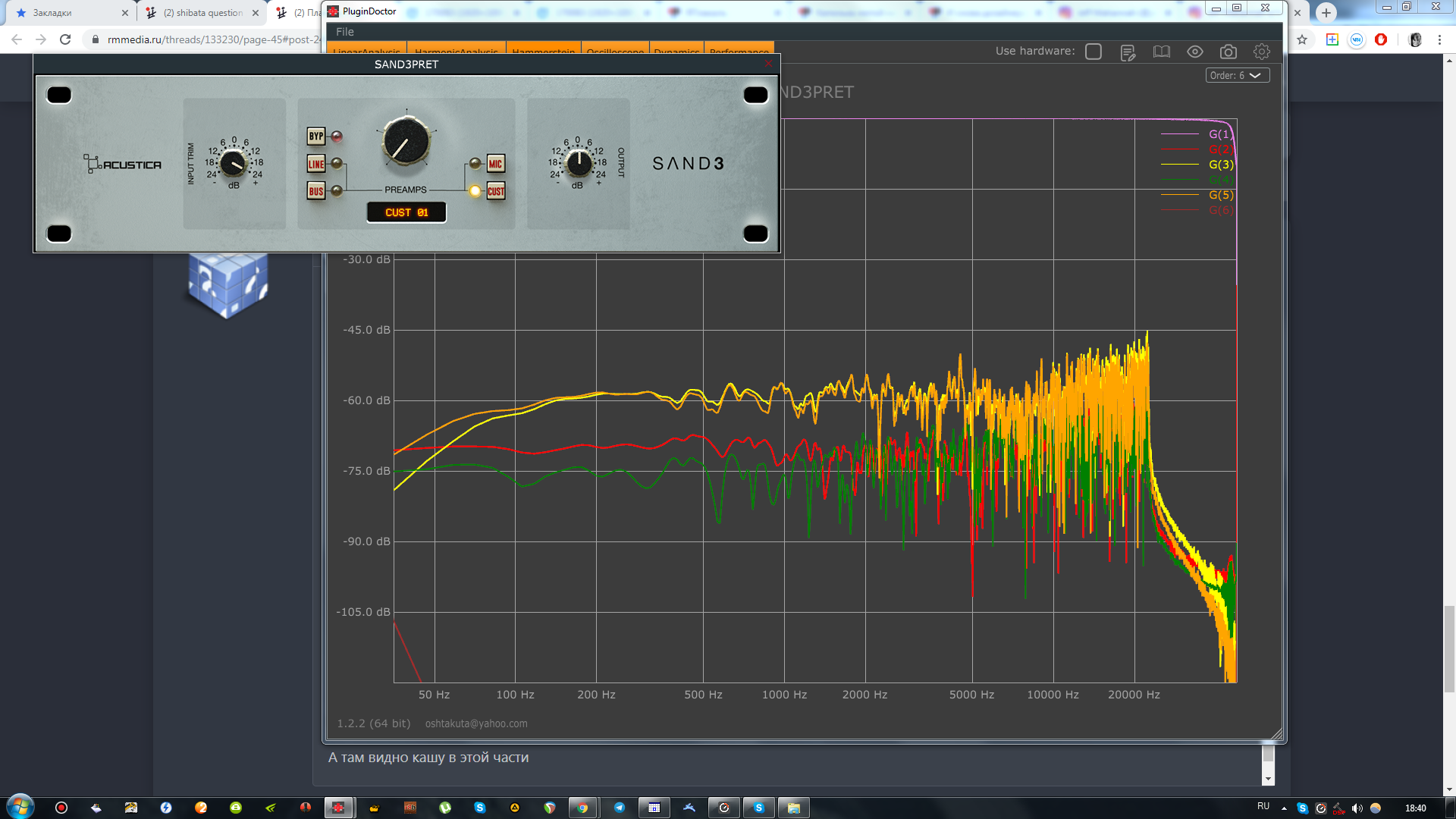
Task: Close the SAND3PRET plugin window
Action: pyautogui.click(x=768, y=64)
